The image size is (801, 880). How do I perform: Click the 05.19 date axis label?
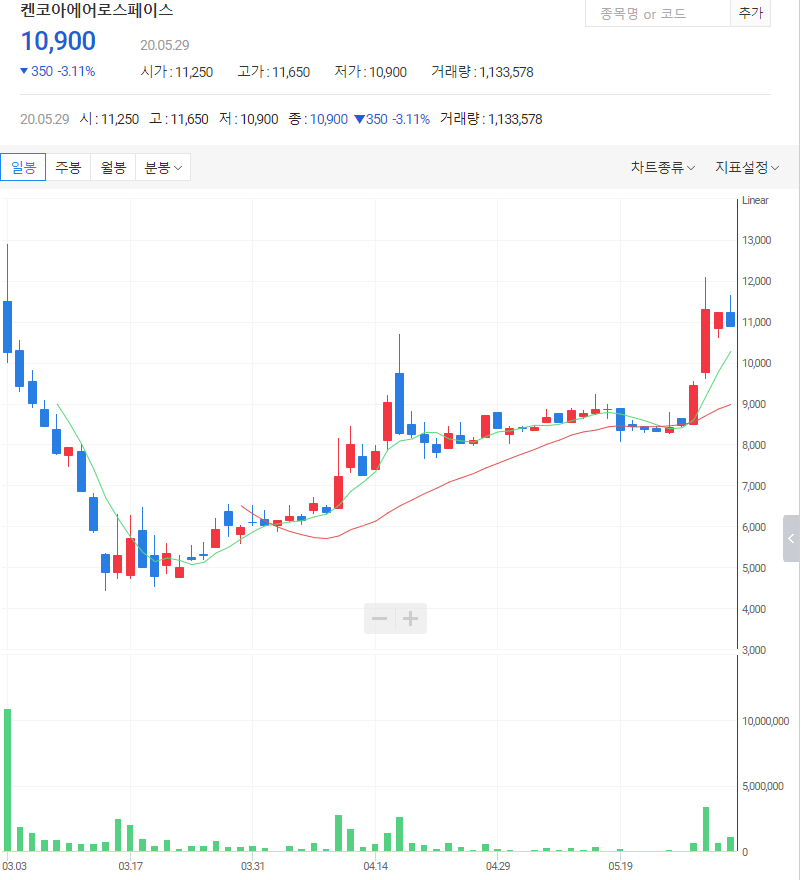tap(620, 866)
